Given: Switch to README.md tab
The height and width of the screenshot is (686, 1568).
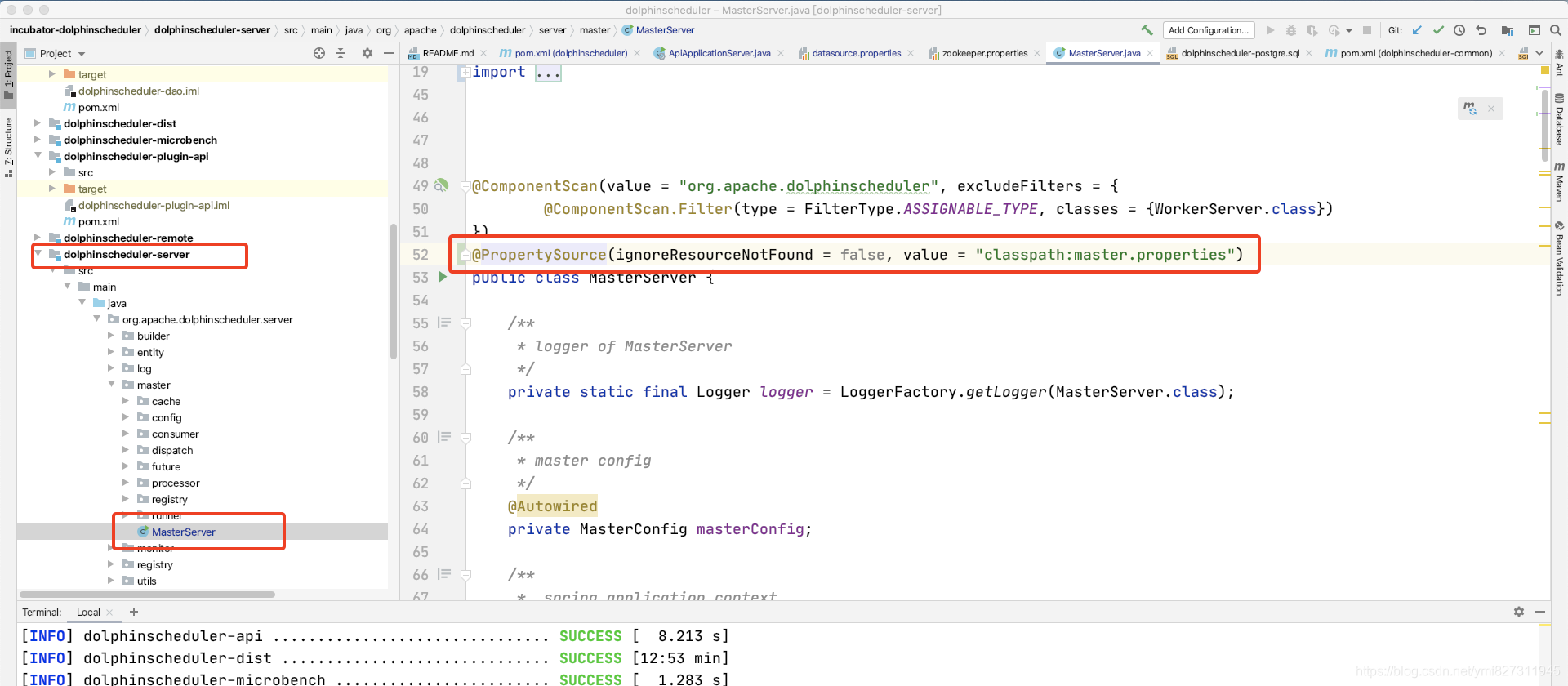Looking at the screenshot, I should (x=448, y=53).
